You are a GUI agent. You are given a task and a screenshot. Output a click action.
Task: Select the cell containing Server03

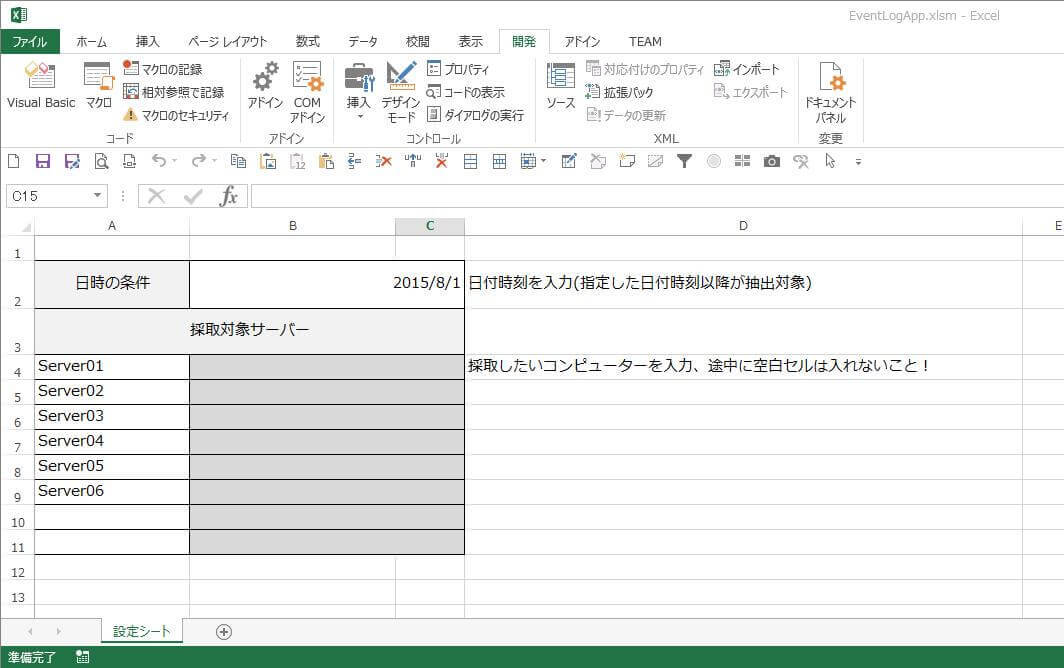(111, 416)
